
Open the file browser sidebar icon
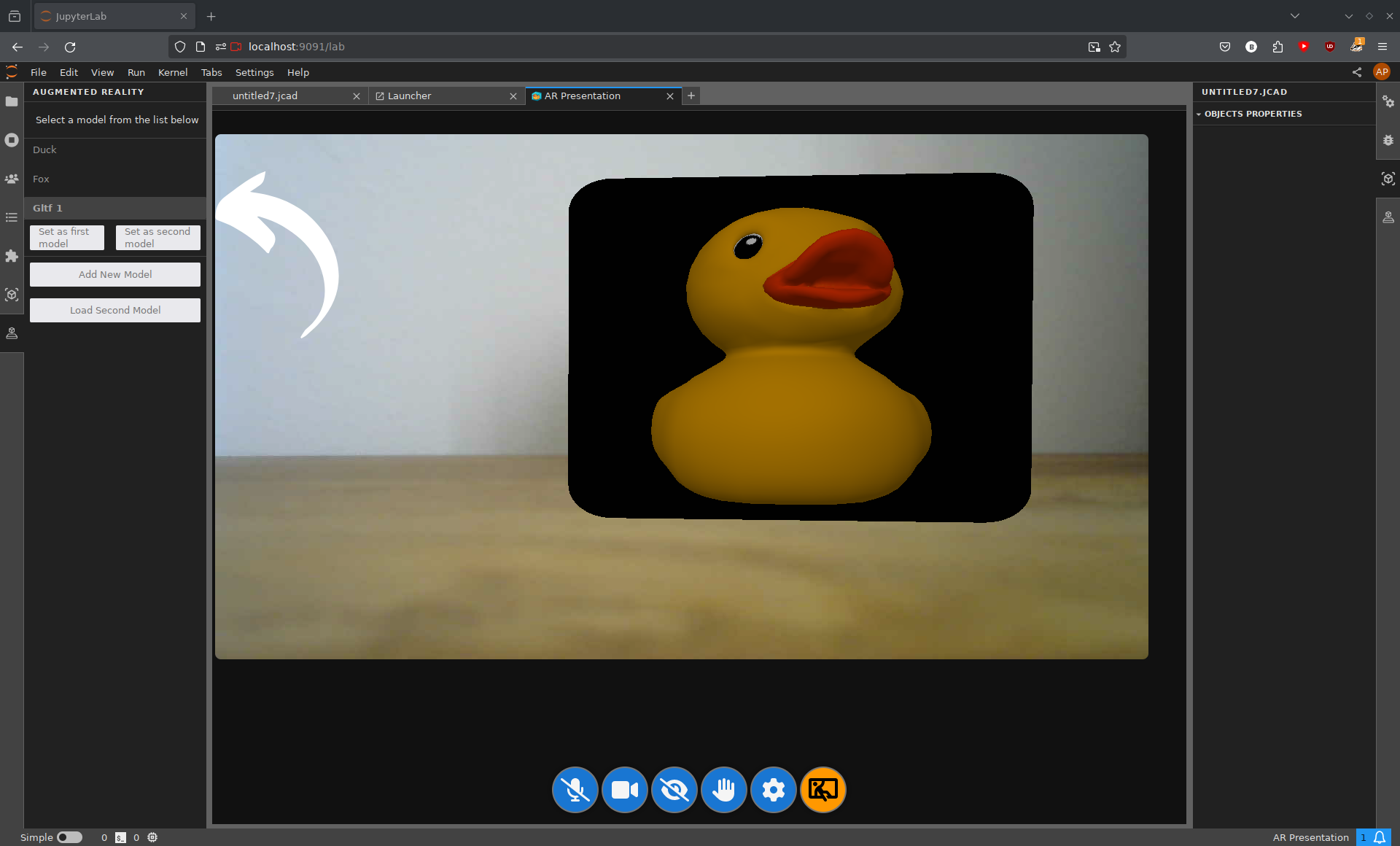(12, 101)
